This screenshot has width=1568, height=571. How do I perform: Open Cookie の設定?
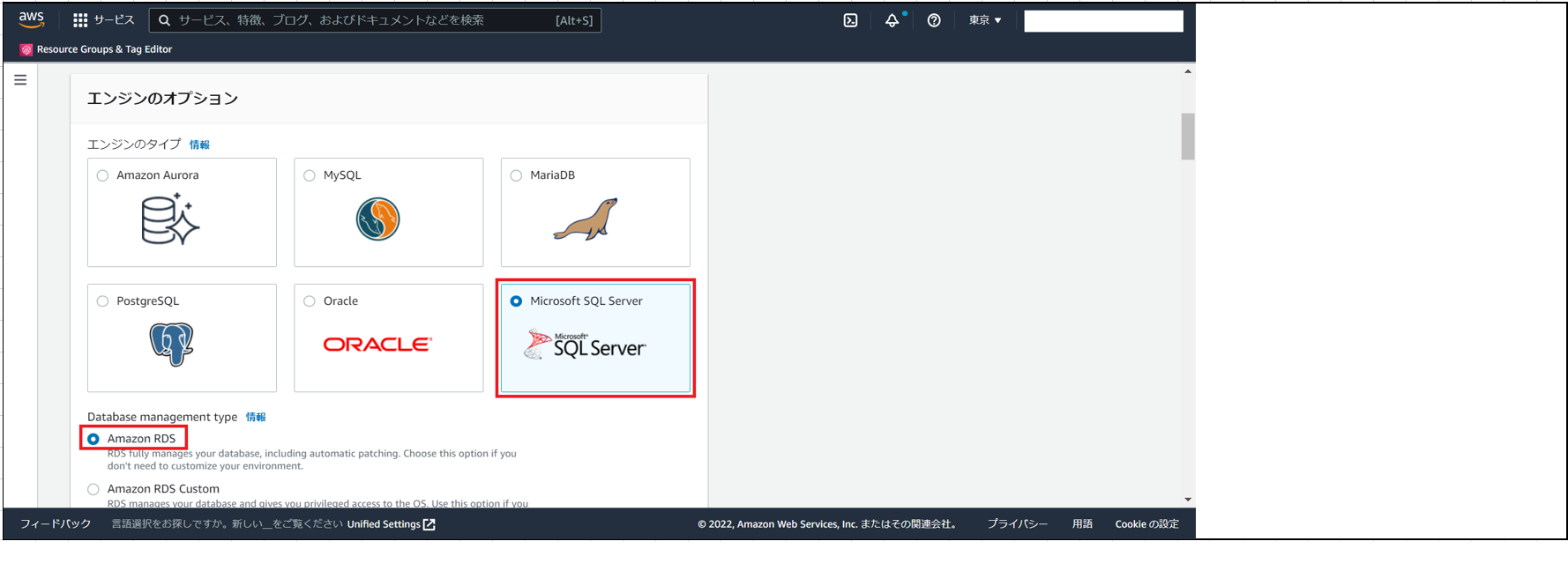1146,524
